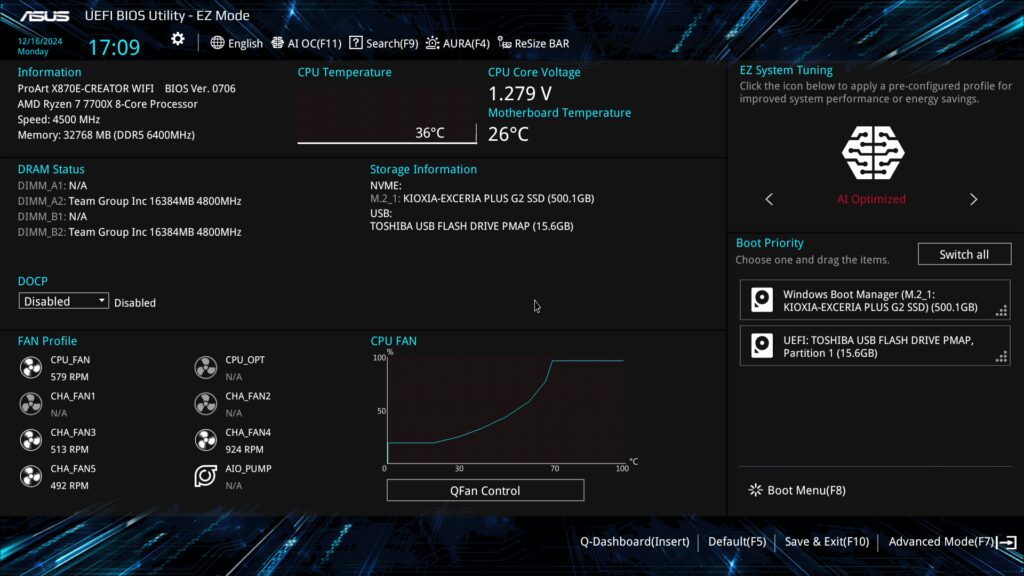1024x576 pixels.
Task: Click the AMD Ryzen 7 7700X processor text
Action: [x=107, y=104]
